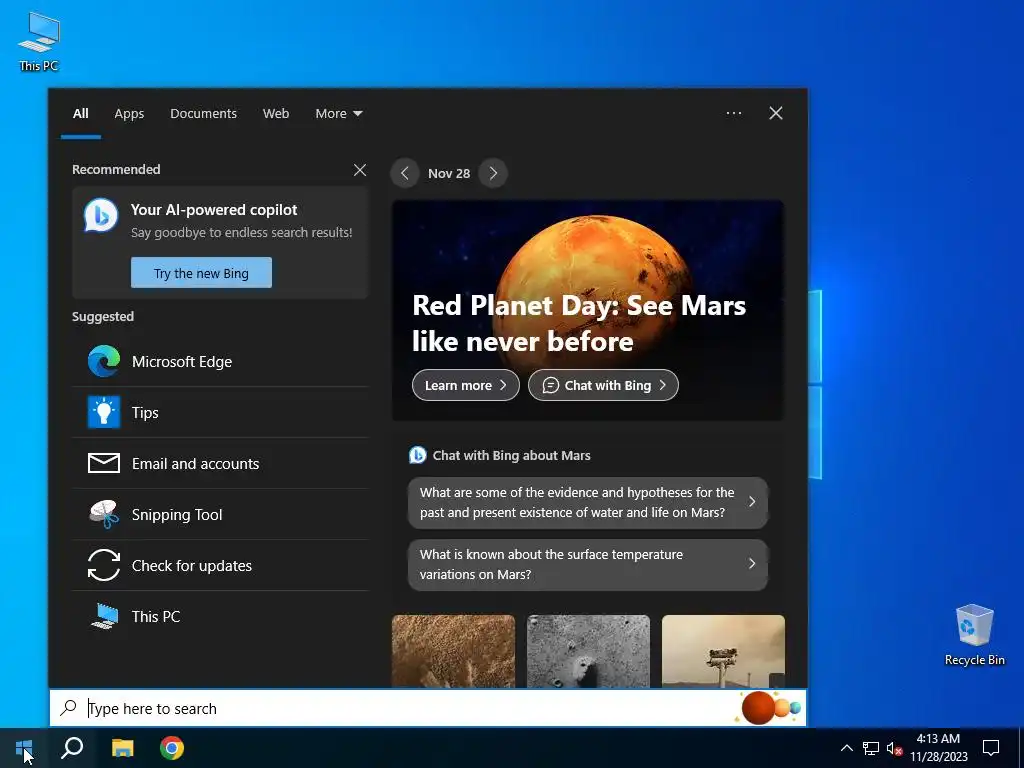The width and height of the screenshot is (1024, 768).
Task: Open the Mars rover thumbnail
Action: pos(723,651)
